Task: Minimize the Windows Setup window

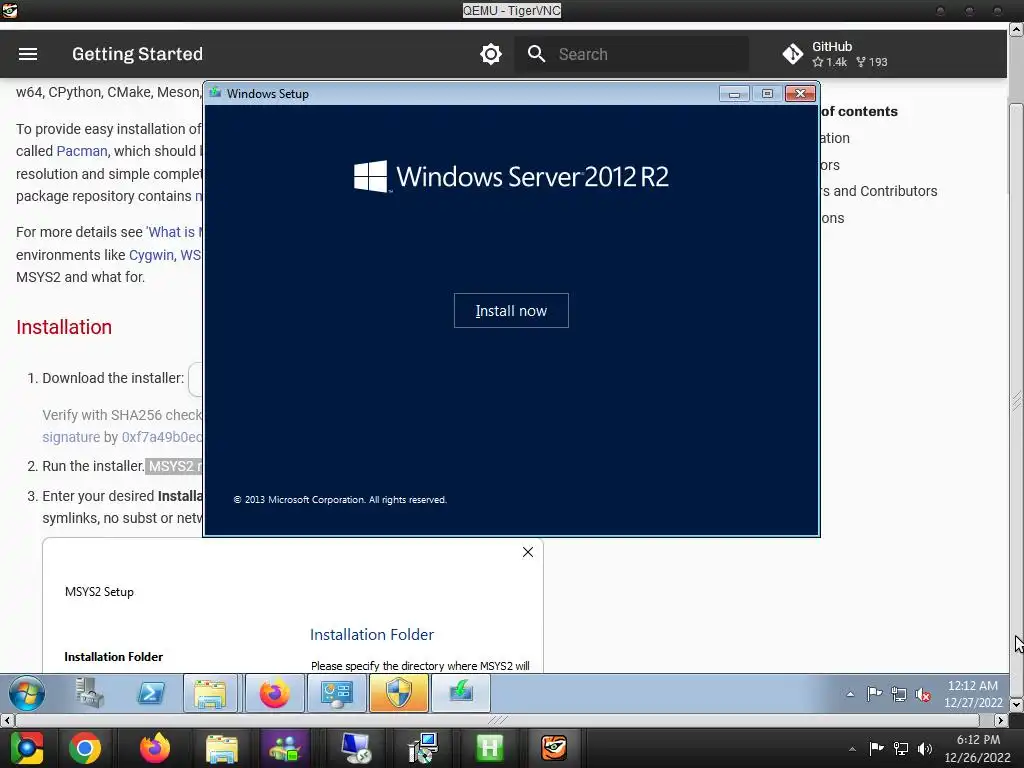Action: (x=734, y=93)
